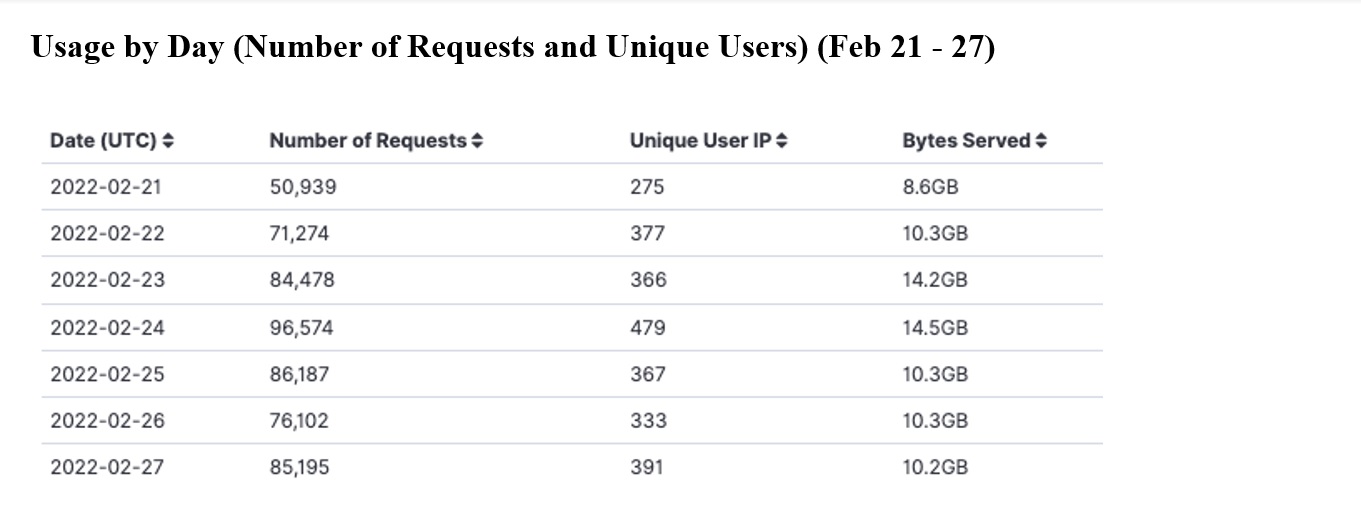Image resolution: width=1361 pixels, height=519 pixels.
Task: Select the Date (UTC) column header
Action: [103, 142]
